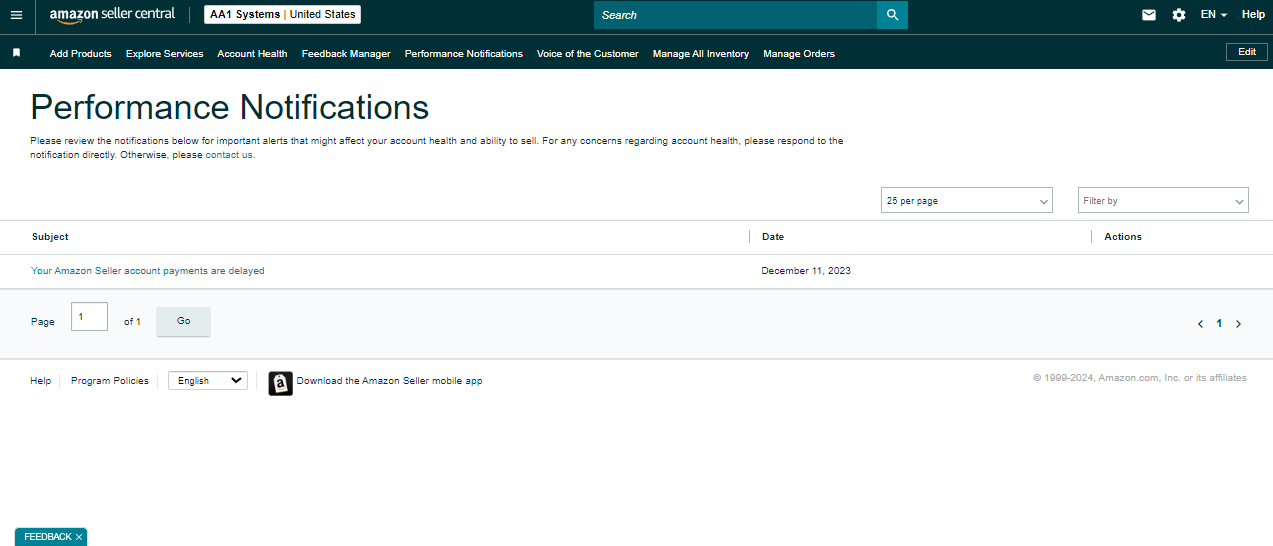Image resolution: width=1273 pixels, height=546 pixels.
Task: Open Explore Services menu item
Action: point(165,54)
